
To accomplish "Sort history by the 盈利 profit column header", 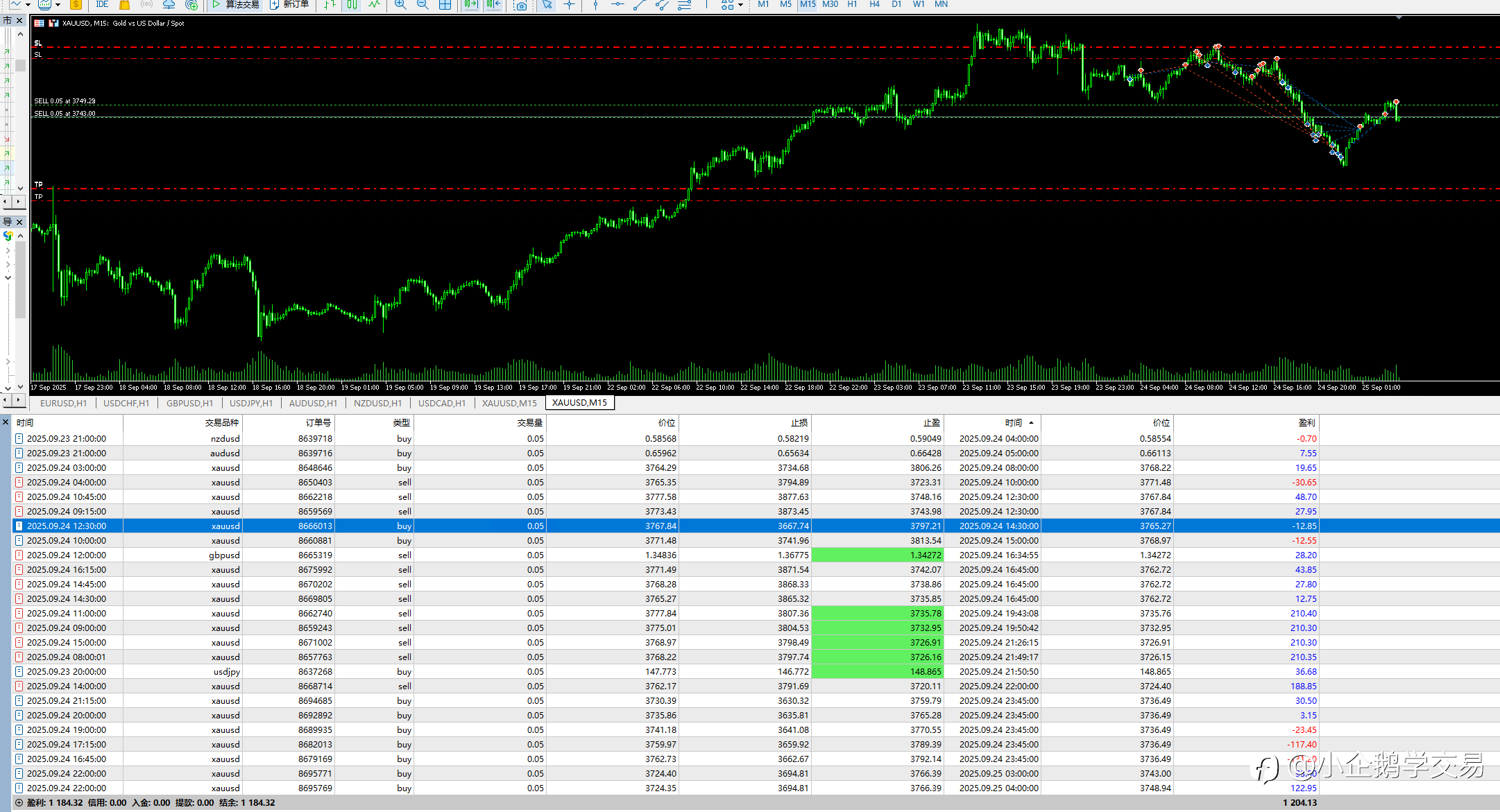I will (1306, 422).
